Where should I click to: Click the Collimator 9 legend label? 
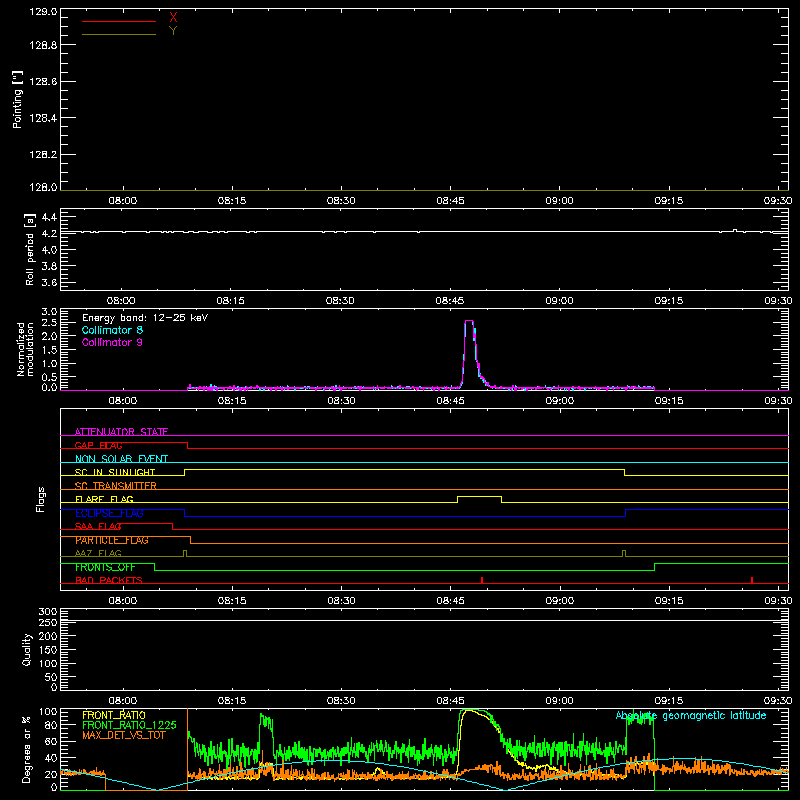coord(112,342)
